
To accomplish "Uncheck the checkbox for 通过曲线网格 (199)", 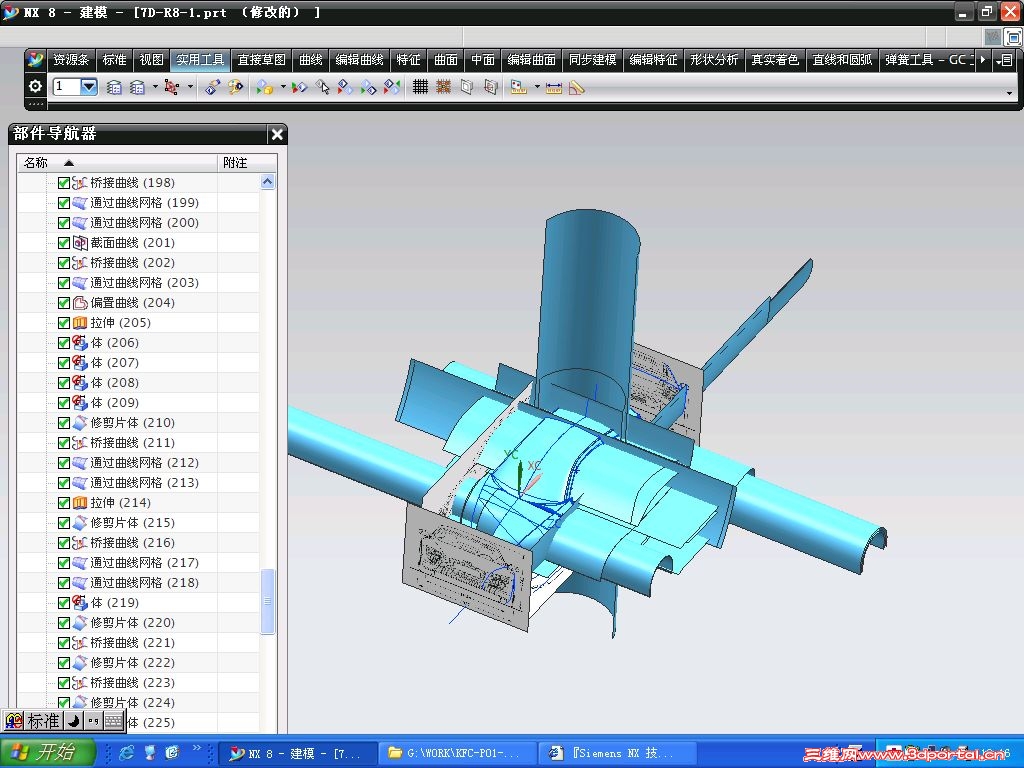I will click(x=64, y=203).
